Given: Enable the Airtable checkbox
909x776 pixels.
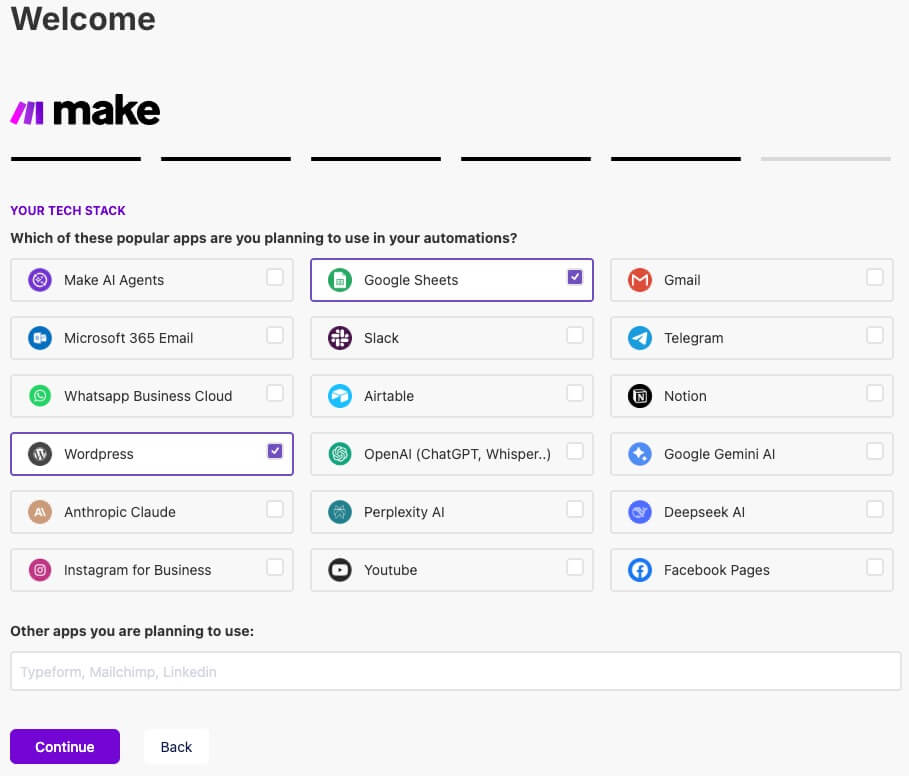Looking at the screenshot, I should coord(575,393).
